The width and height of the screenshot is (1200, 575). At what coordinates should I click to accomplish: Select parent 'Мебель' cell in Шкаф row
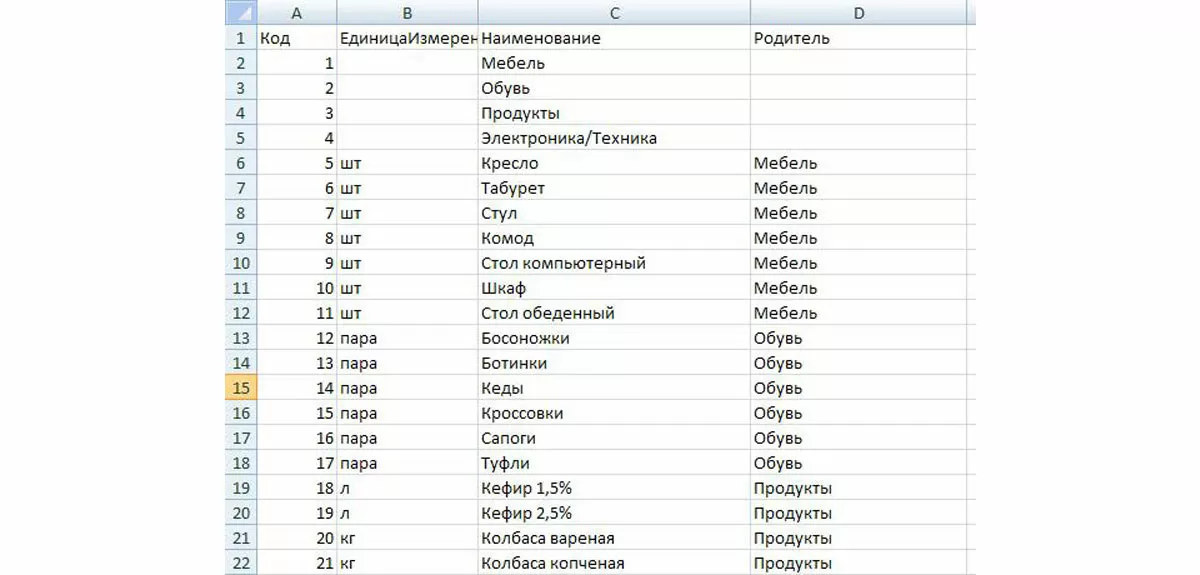click(859, 288)
